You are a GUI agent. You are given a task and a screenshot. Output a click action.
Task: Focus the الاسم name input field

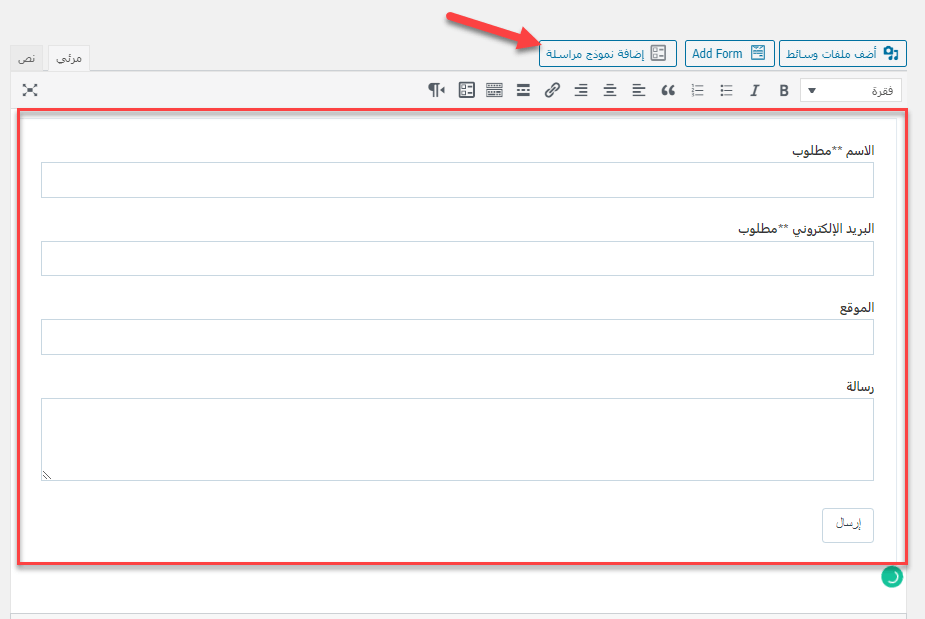click(x=457, y=180)
